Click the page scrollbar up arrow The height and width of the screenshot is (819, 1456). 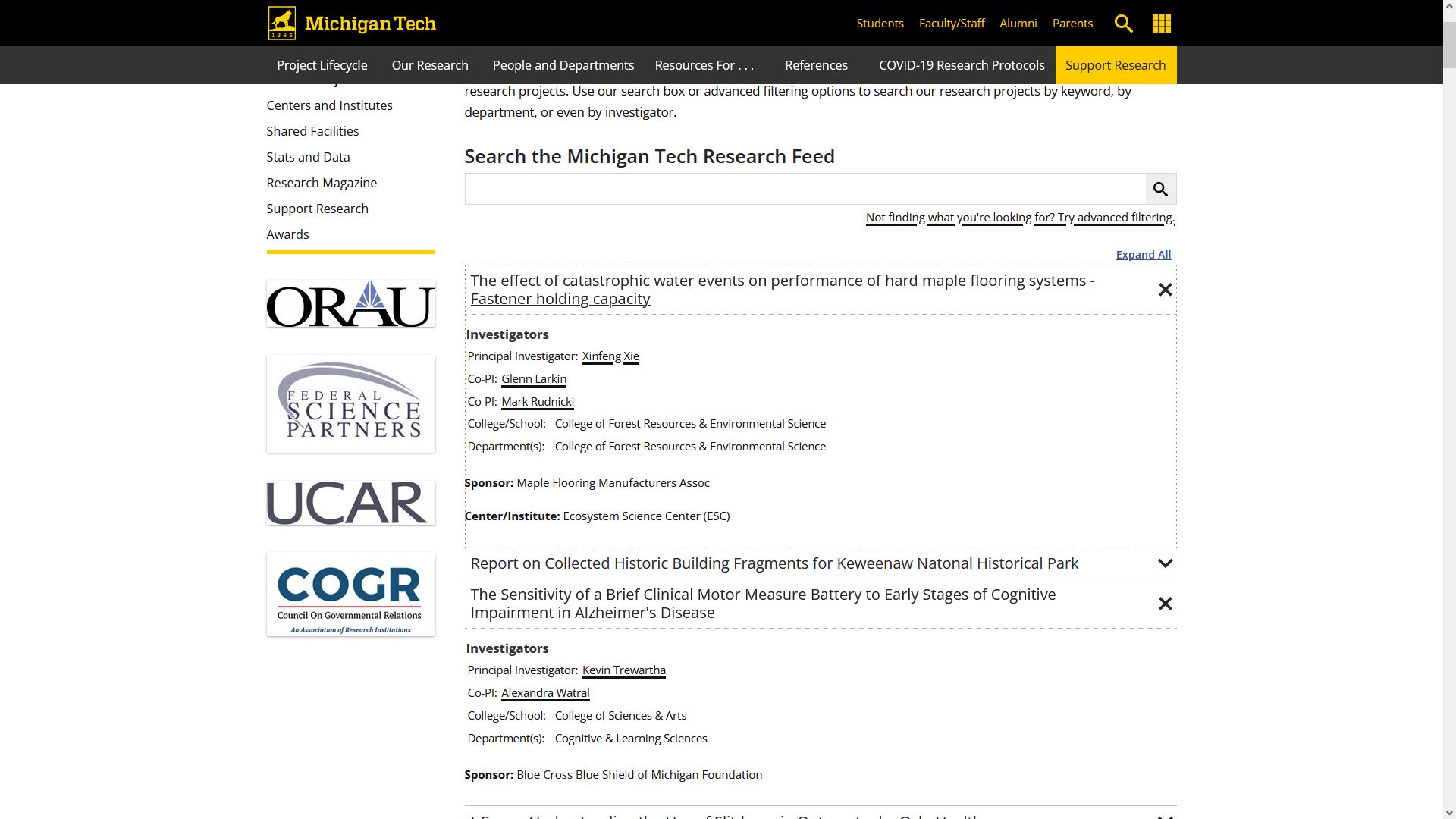pyautogui.click(x=1448, y=7)
